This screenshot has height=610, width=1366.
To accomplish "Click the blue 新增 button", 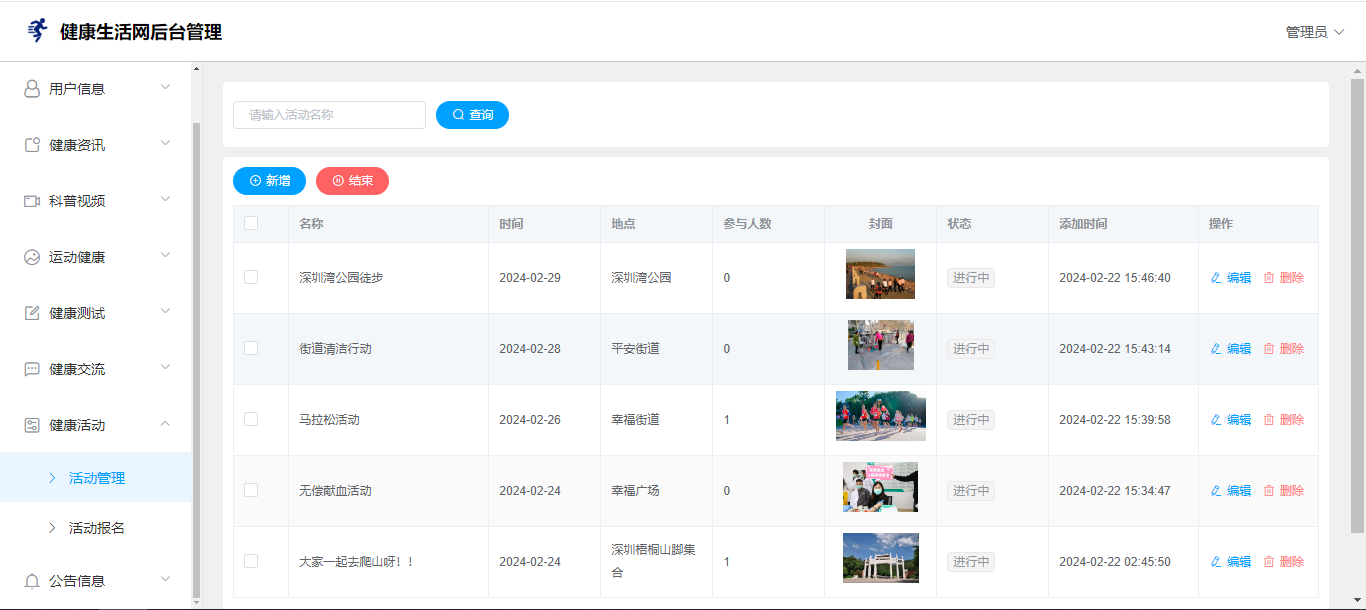I will (x=269, y=181).
